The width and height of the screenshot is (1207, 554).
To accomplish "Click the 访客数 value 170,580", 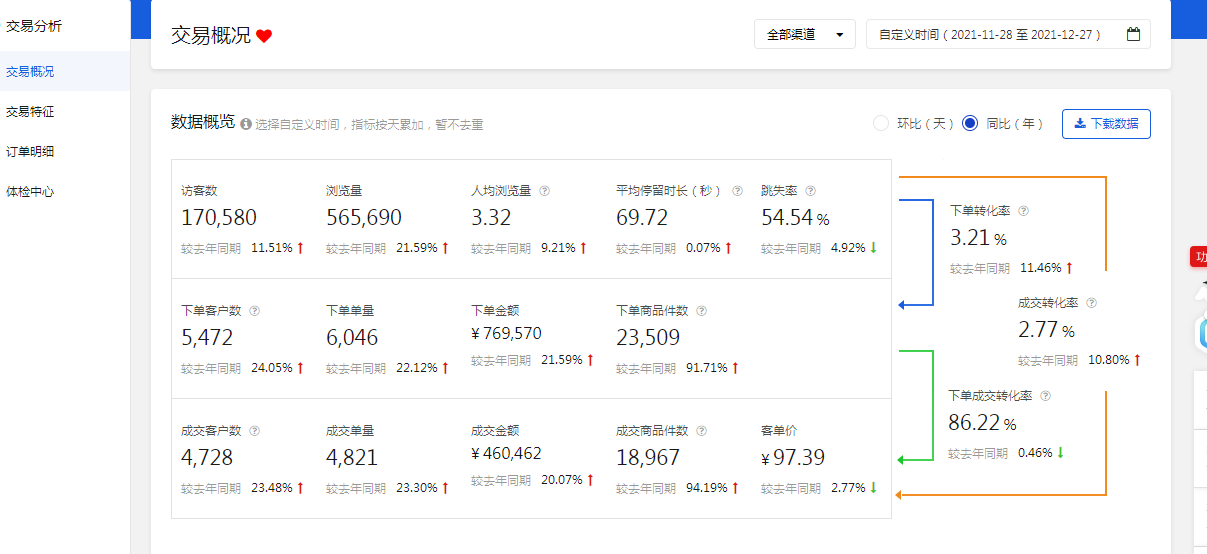I will tap(219, 218).
